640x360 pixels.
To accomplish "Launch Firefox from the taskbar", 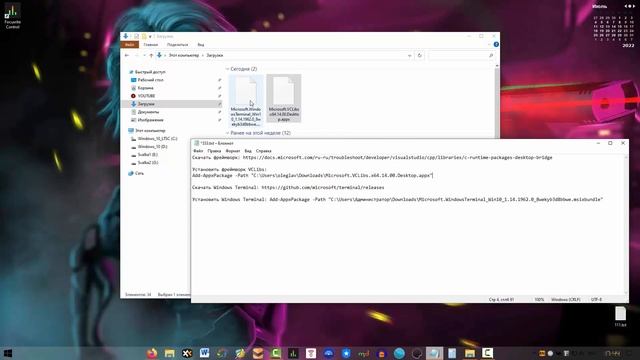I will pos(152,353).
